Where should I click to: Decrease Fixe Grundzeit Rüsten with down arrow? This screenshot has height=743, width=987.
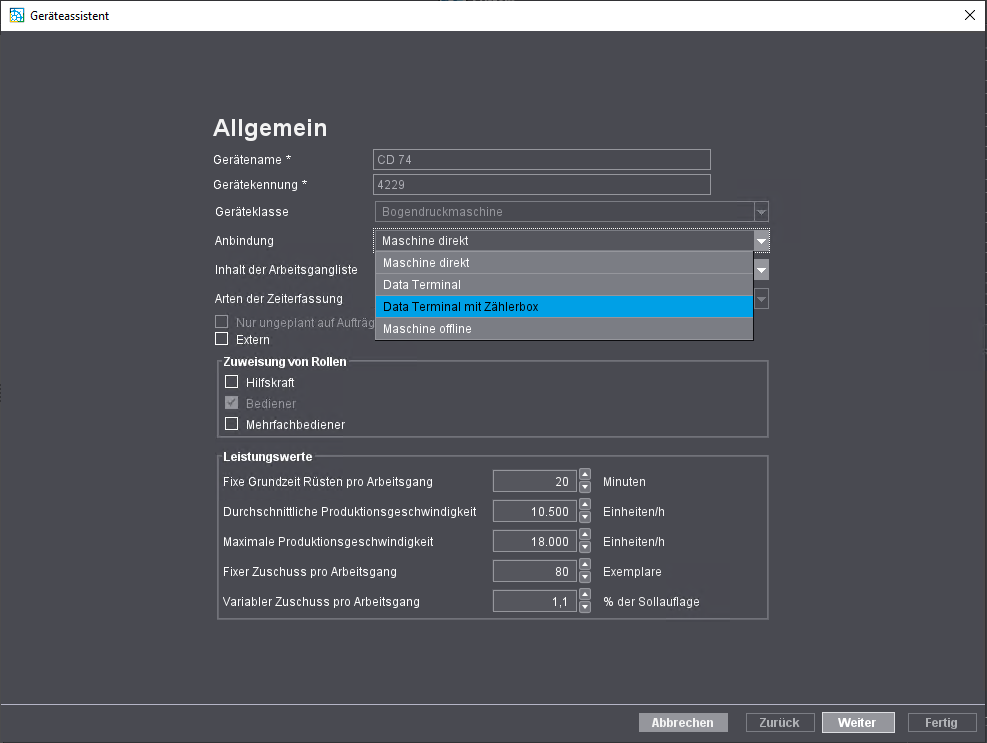(x=585, y=487)
